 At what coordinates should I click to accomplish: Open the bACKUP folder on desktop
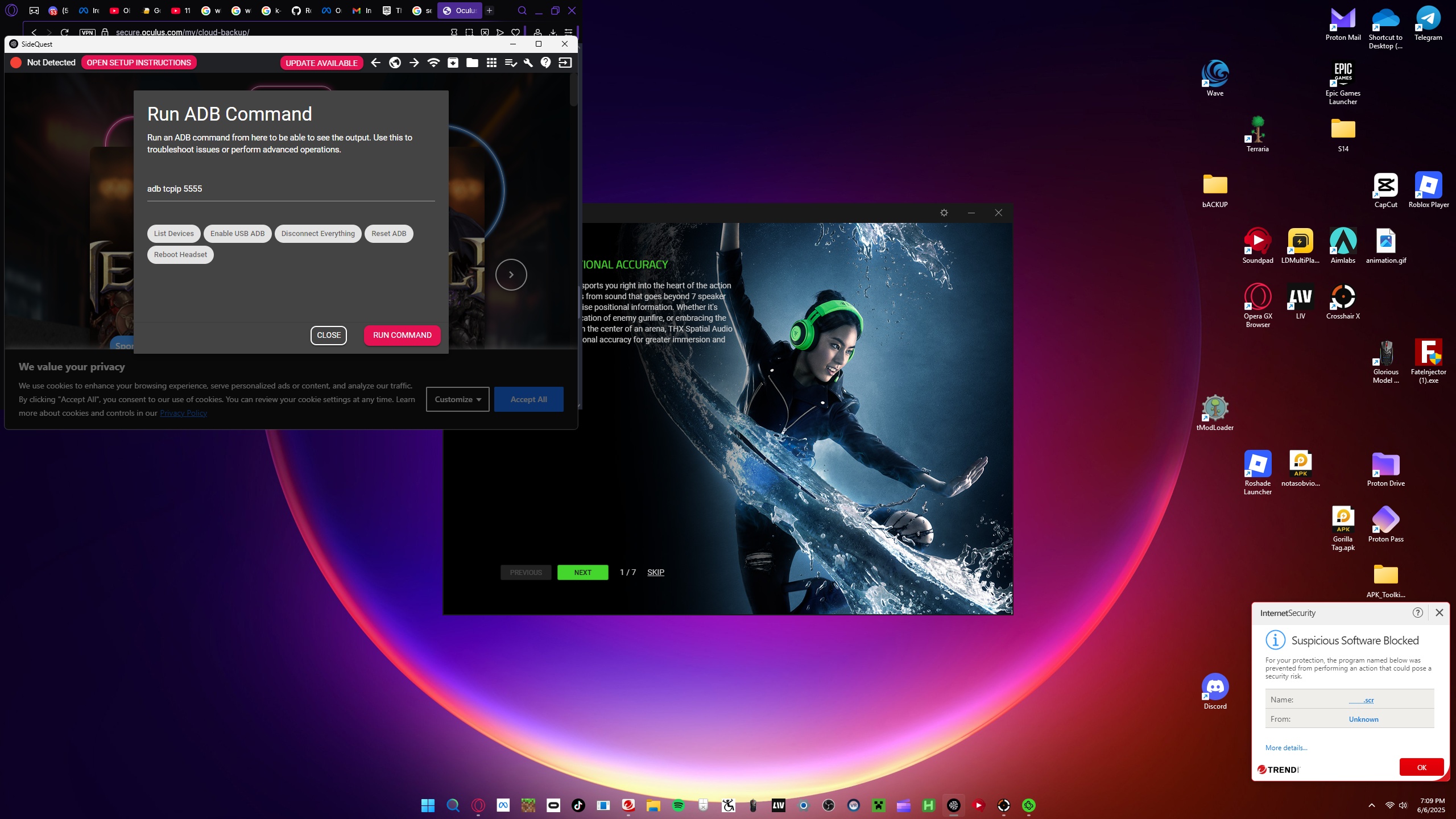[x=1215, y=190]
